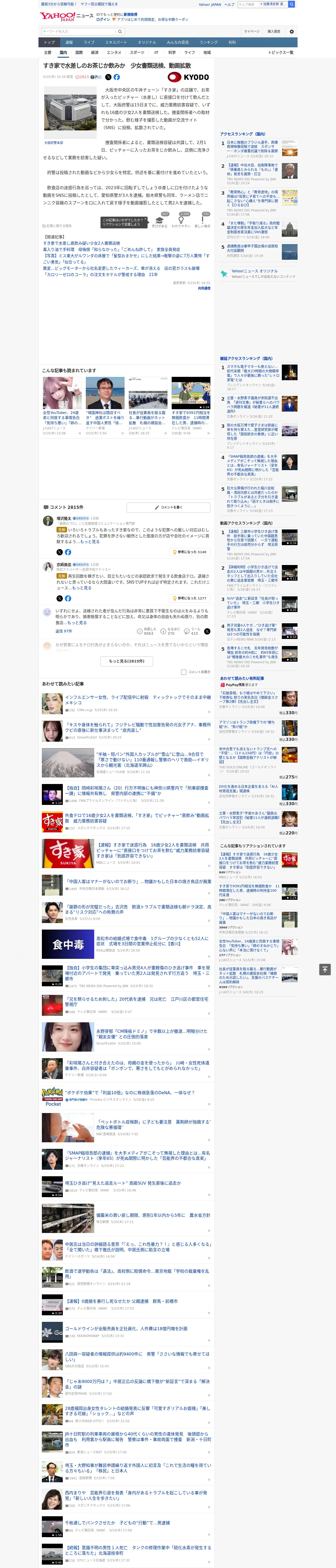Select the ライブ navigation tab
Image resolution: width=336 pixels, height=1568 pixels.
click(x=89, y=43)
